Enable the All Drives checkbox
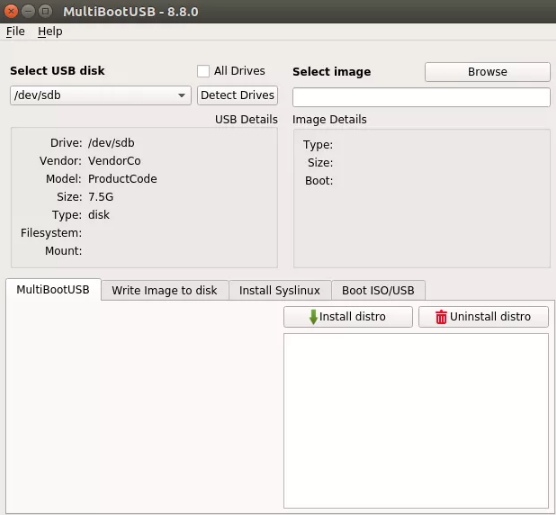Screen dimensions: 556x515 203,71
